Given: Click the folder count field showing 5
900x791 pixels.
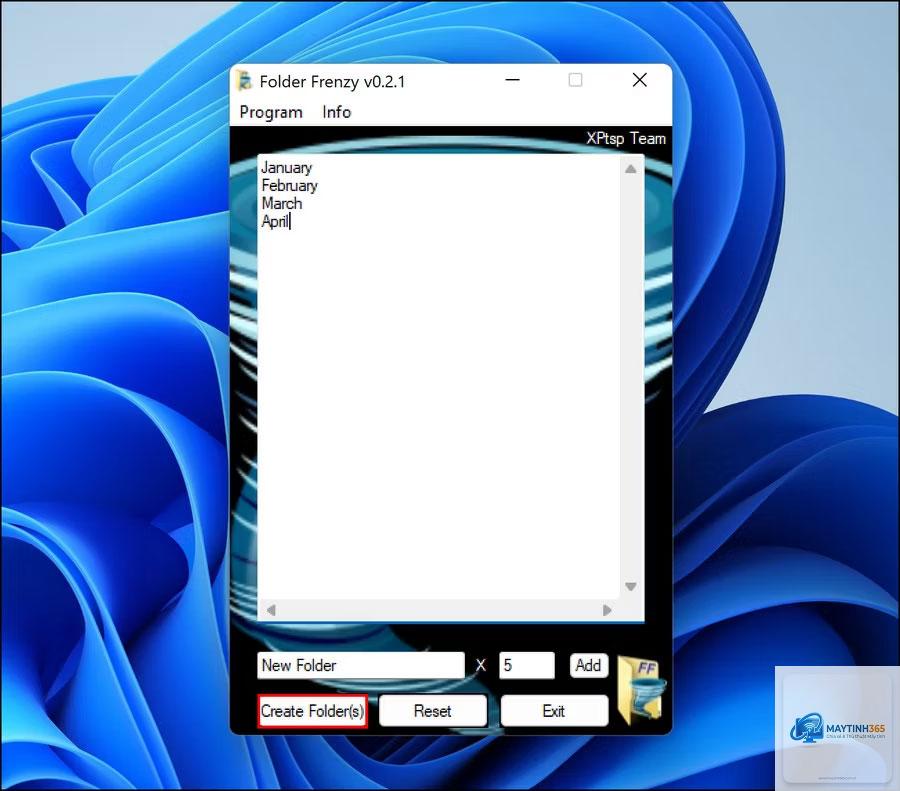Looking at the screenshot, I should point(527,665).
